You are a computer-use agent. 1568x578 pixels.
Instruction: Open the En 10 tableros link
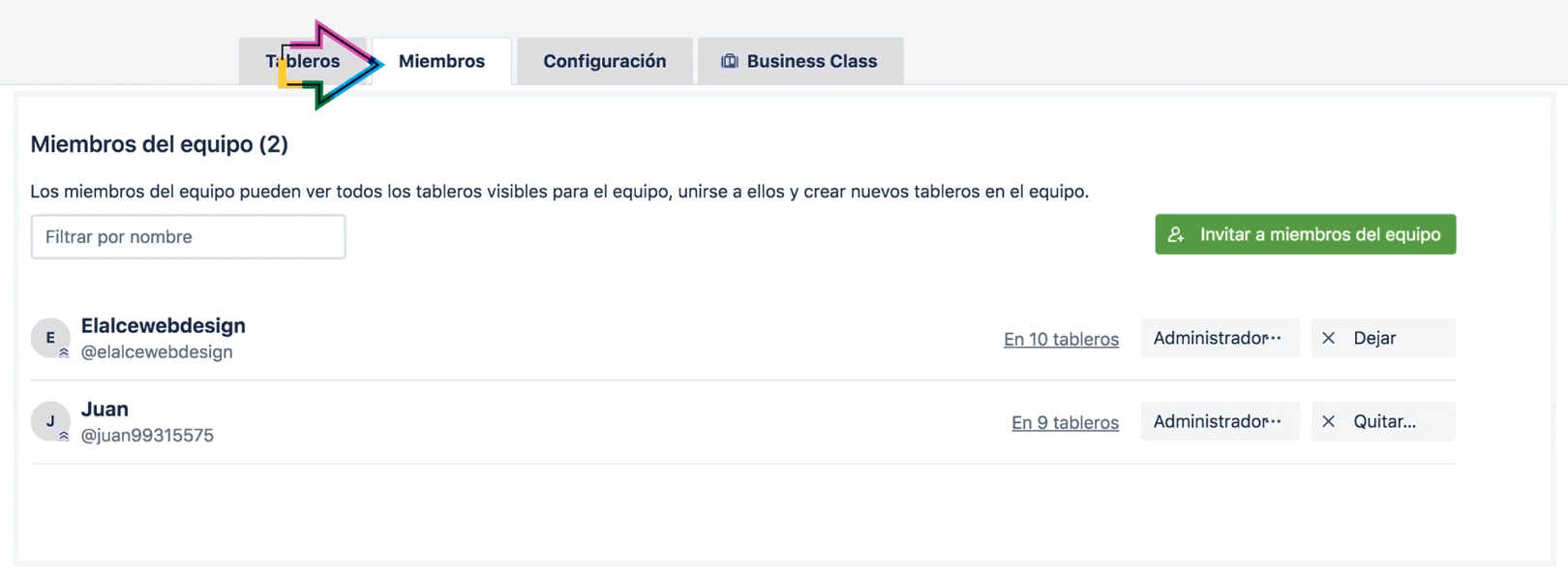[x=1061, y=339]
